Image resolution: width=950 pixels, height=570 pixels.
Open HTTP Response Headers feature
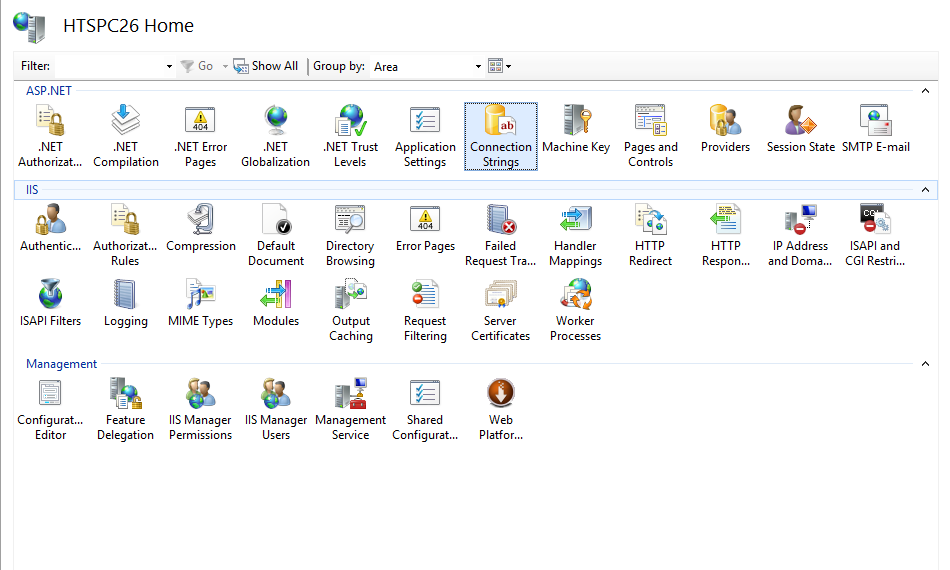coord(725,235)
